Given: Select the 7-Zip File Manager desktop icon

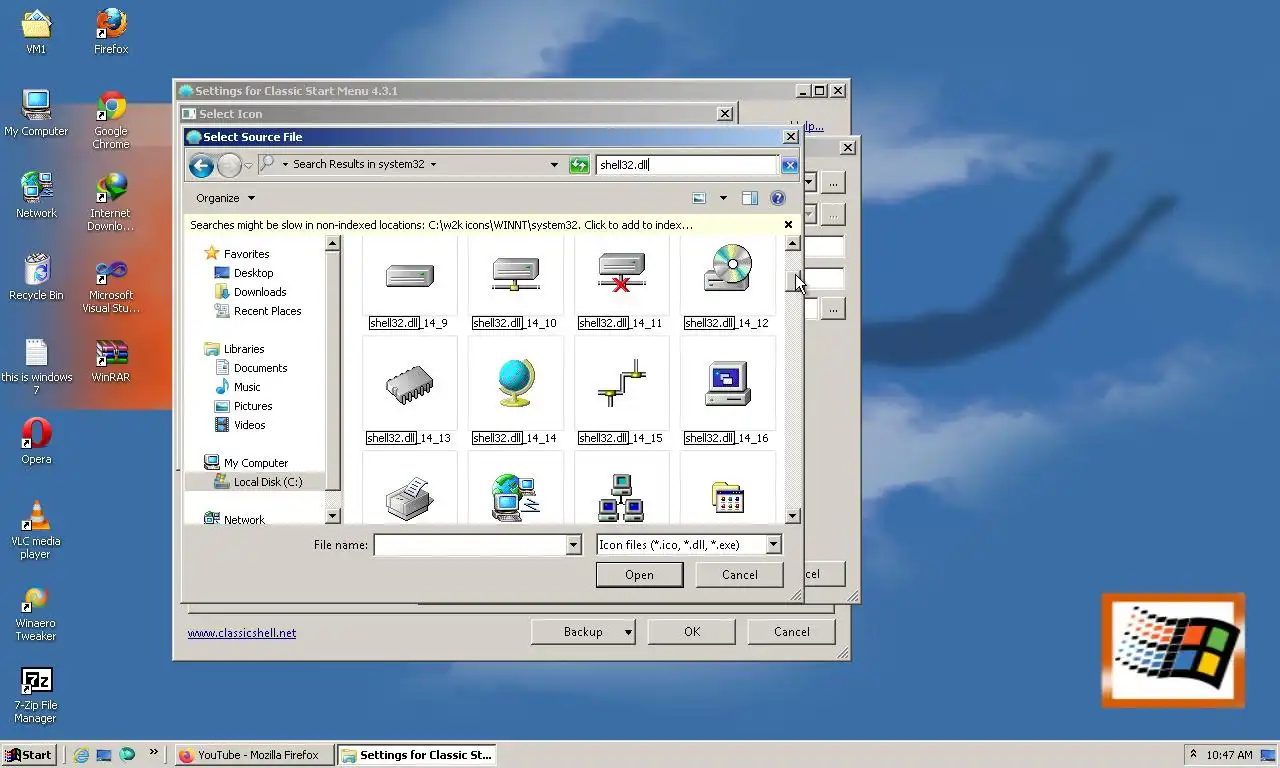Looking at the screenshot, I should [x=36, y=695].
